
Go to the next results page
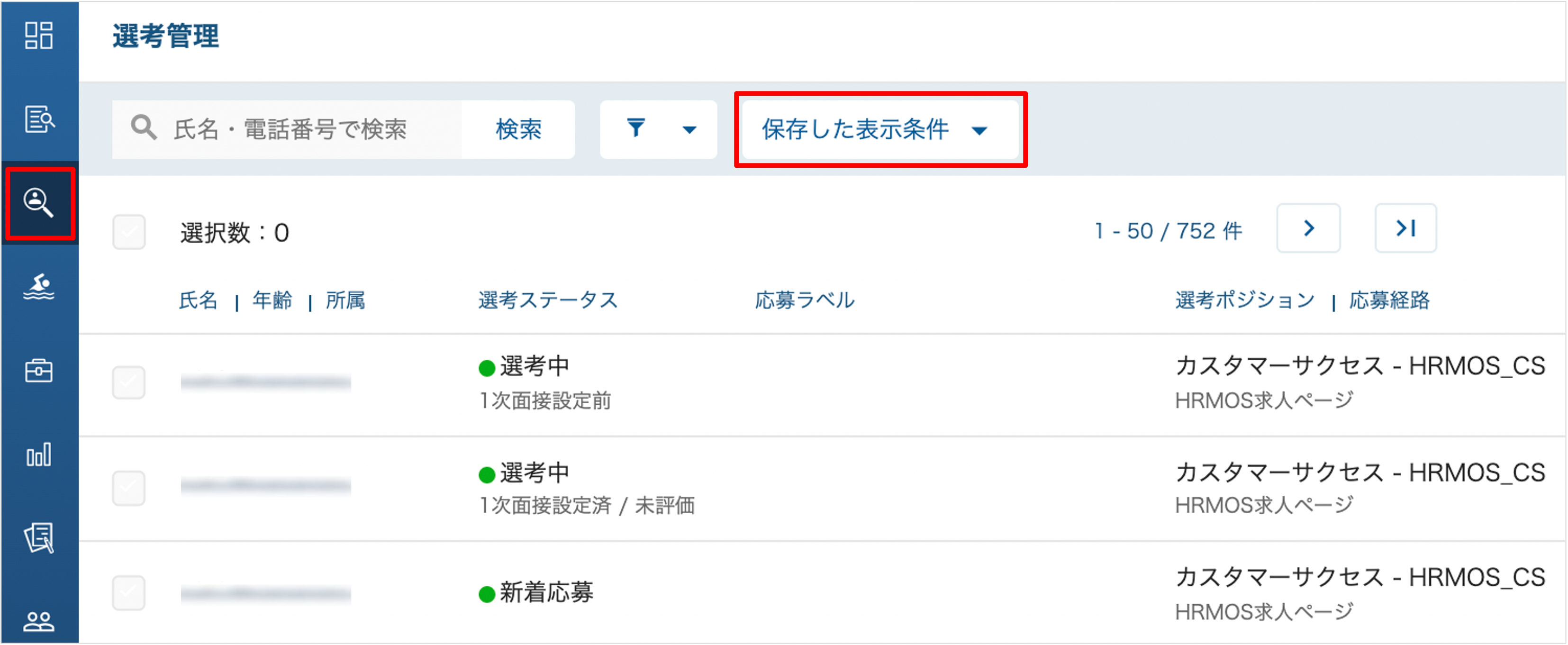pos(1309,228)
